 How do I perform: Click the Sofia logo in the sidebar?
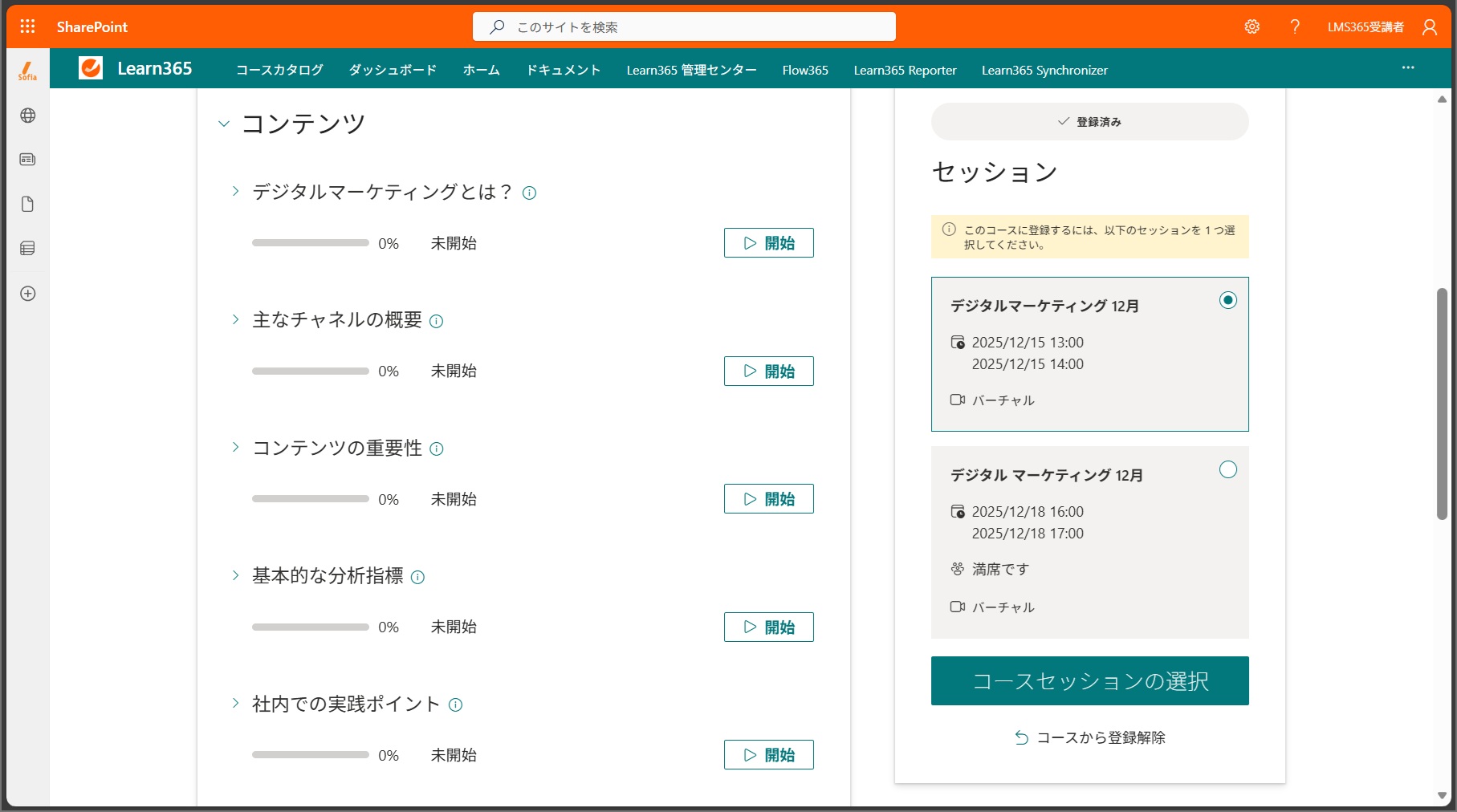click(x=27, y=71)
